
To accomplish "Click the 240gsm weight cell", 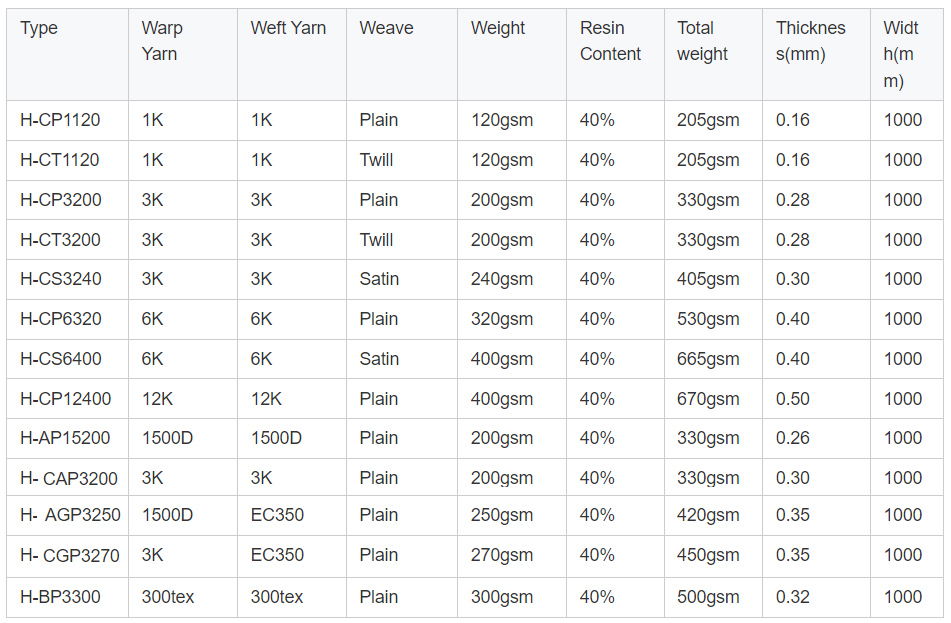I will (502, 279).
